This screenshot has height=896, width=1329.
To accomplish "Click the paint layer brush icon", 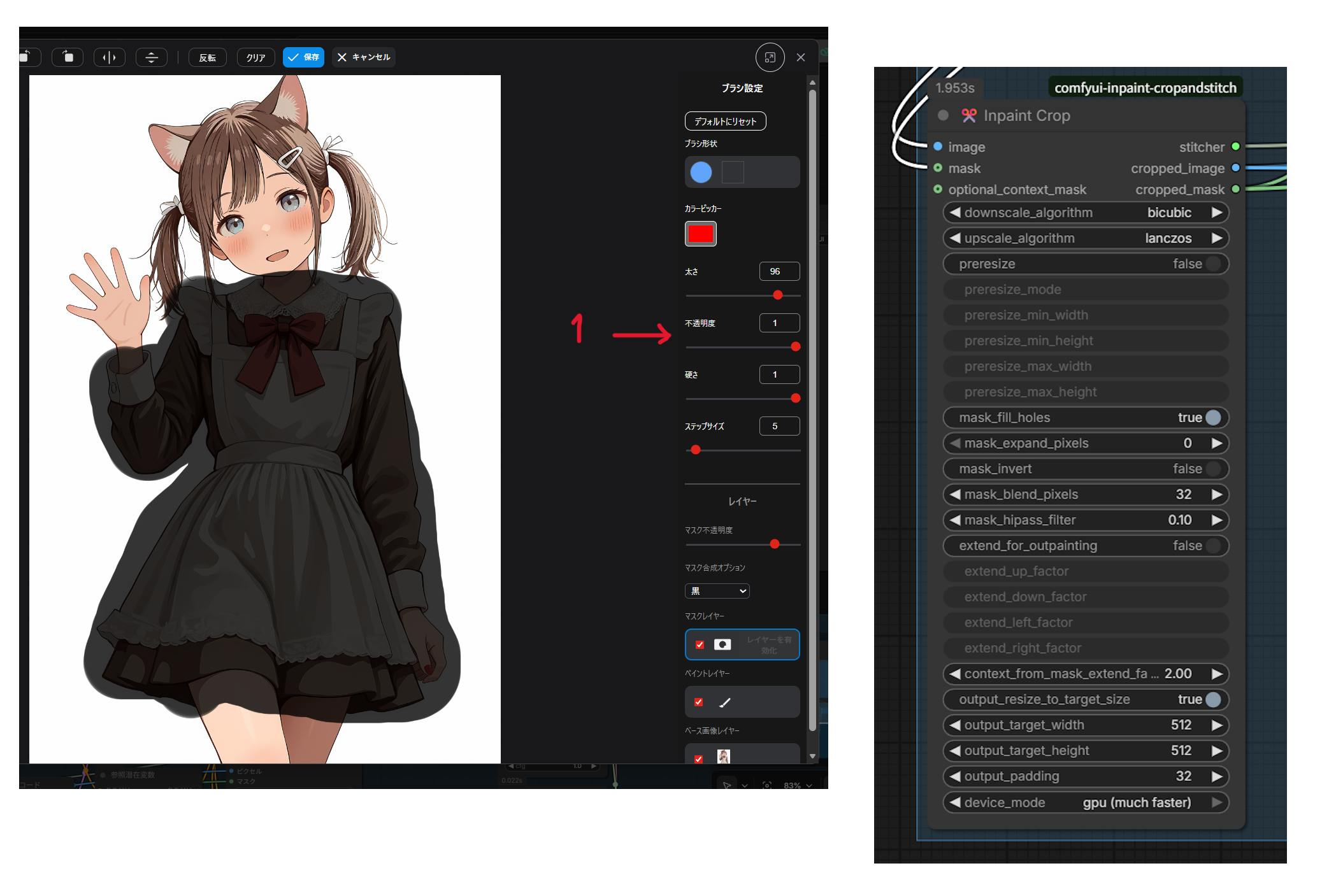I will 725,702.
